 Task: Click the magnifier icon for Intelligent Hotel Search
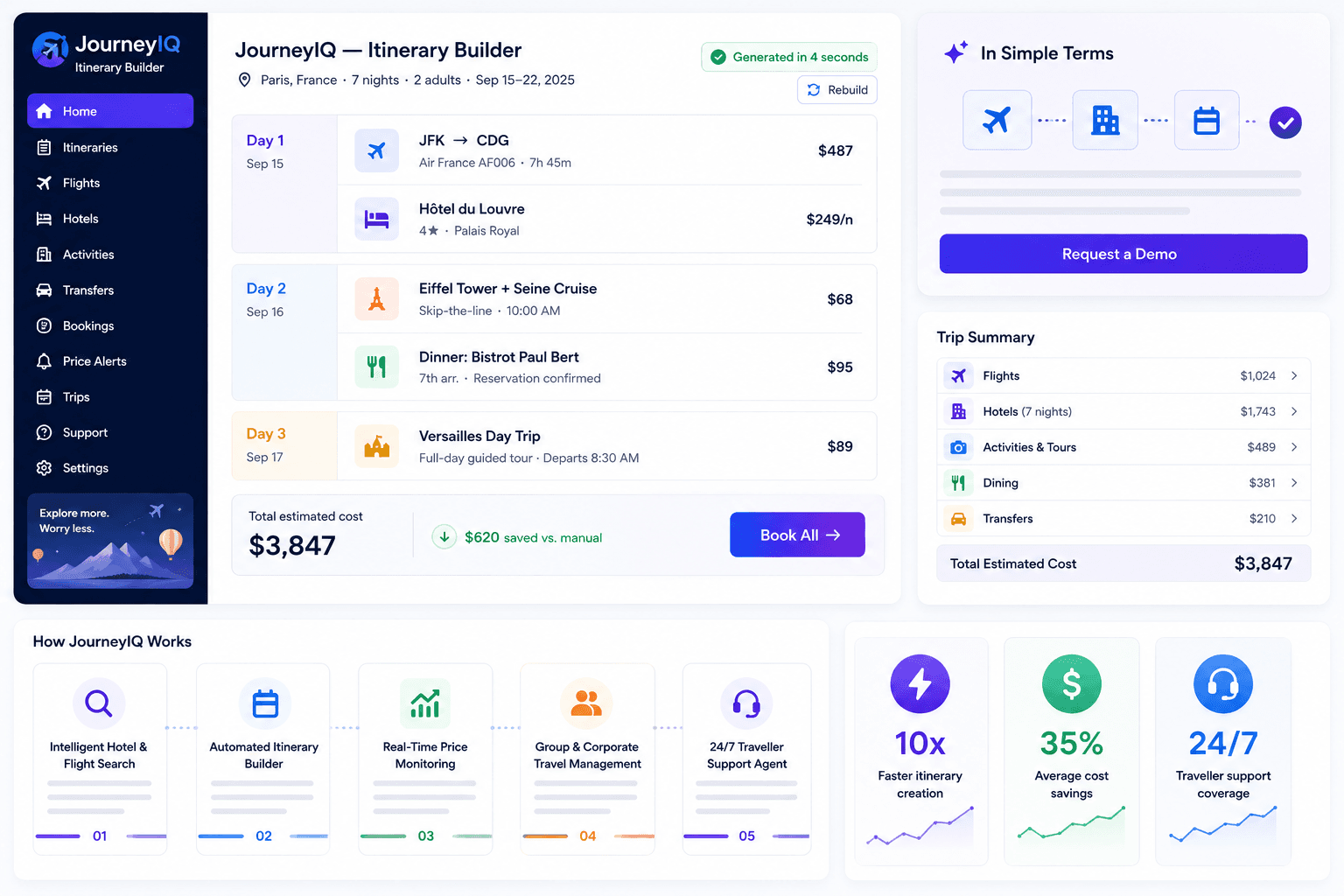pos(99,703)
